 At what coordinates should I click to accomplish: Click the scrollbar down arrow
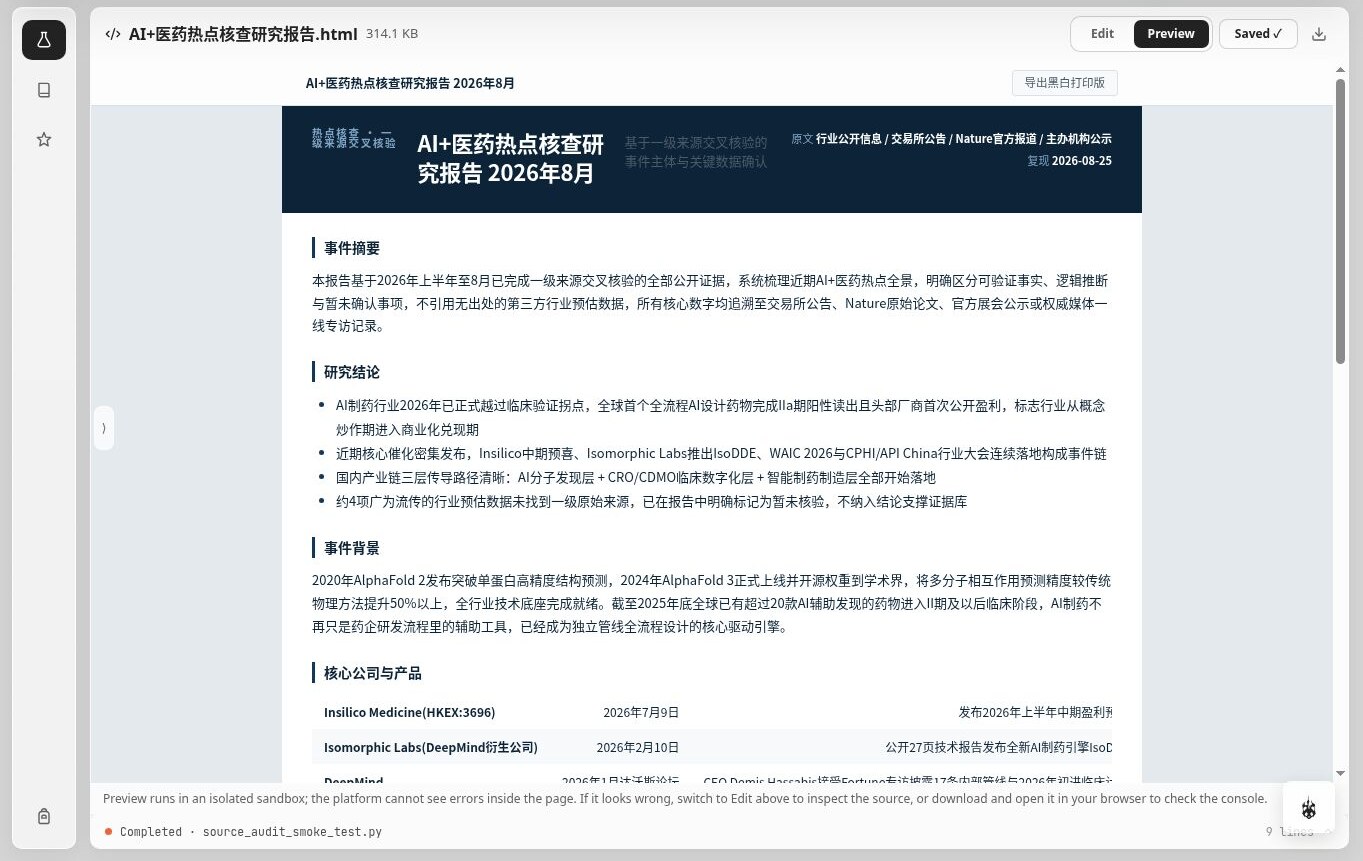1341,773
